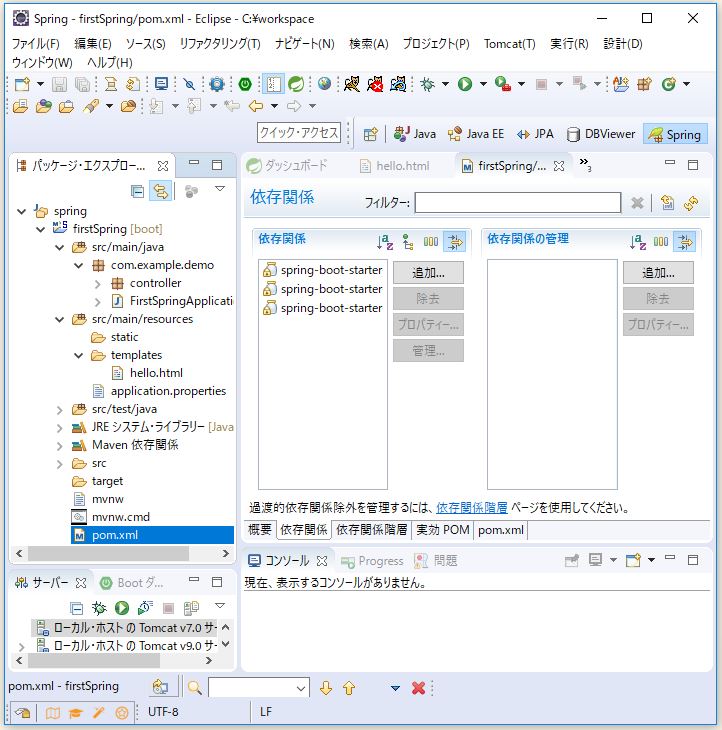Click the graduation cap tutorial icon
The height and width of the screenshot is (730, 722).
[x=75, y=712]
